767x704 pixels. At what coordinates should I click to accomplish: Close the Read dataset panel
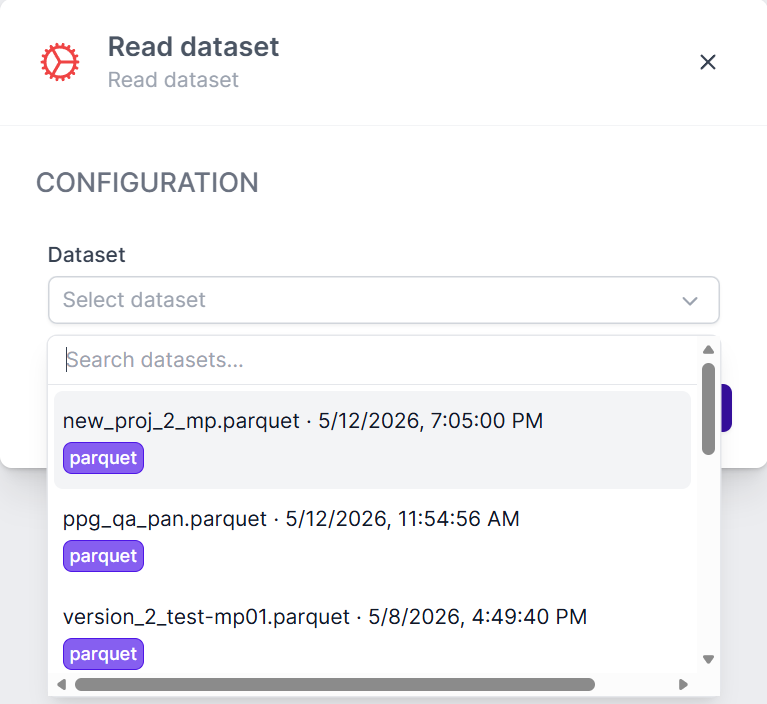point(707,62)
